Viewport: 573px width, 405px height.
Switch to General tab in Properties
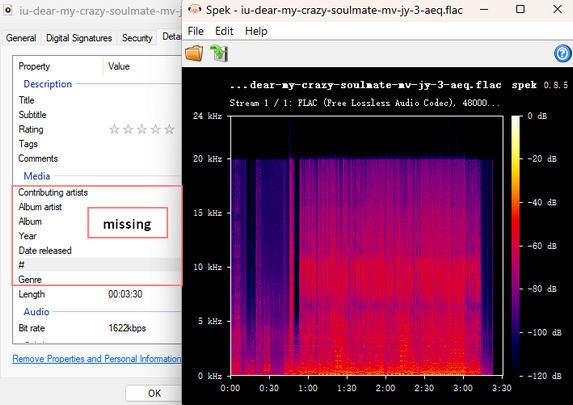21,38
